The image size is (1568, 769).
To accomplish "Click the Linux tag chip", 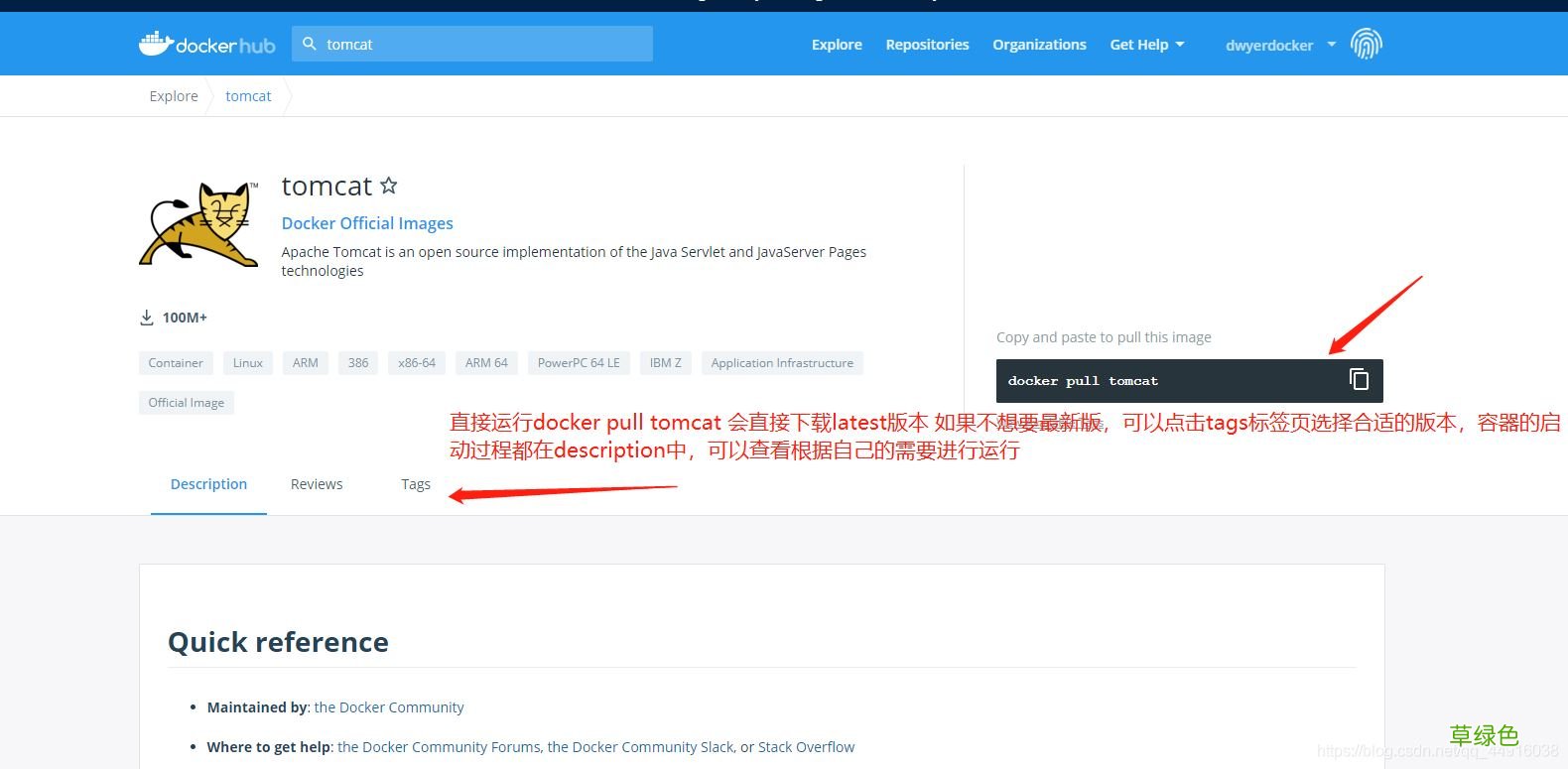I will click(248, 363).
